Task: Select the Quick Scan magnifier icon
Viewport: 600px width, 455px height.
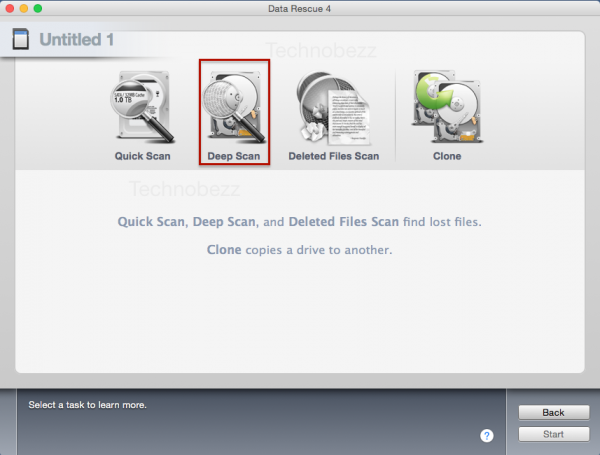Action: [141, 107]
